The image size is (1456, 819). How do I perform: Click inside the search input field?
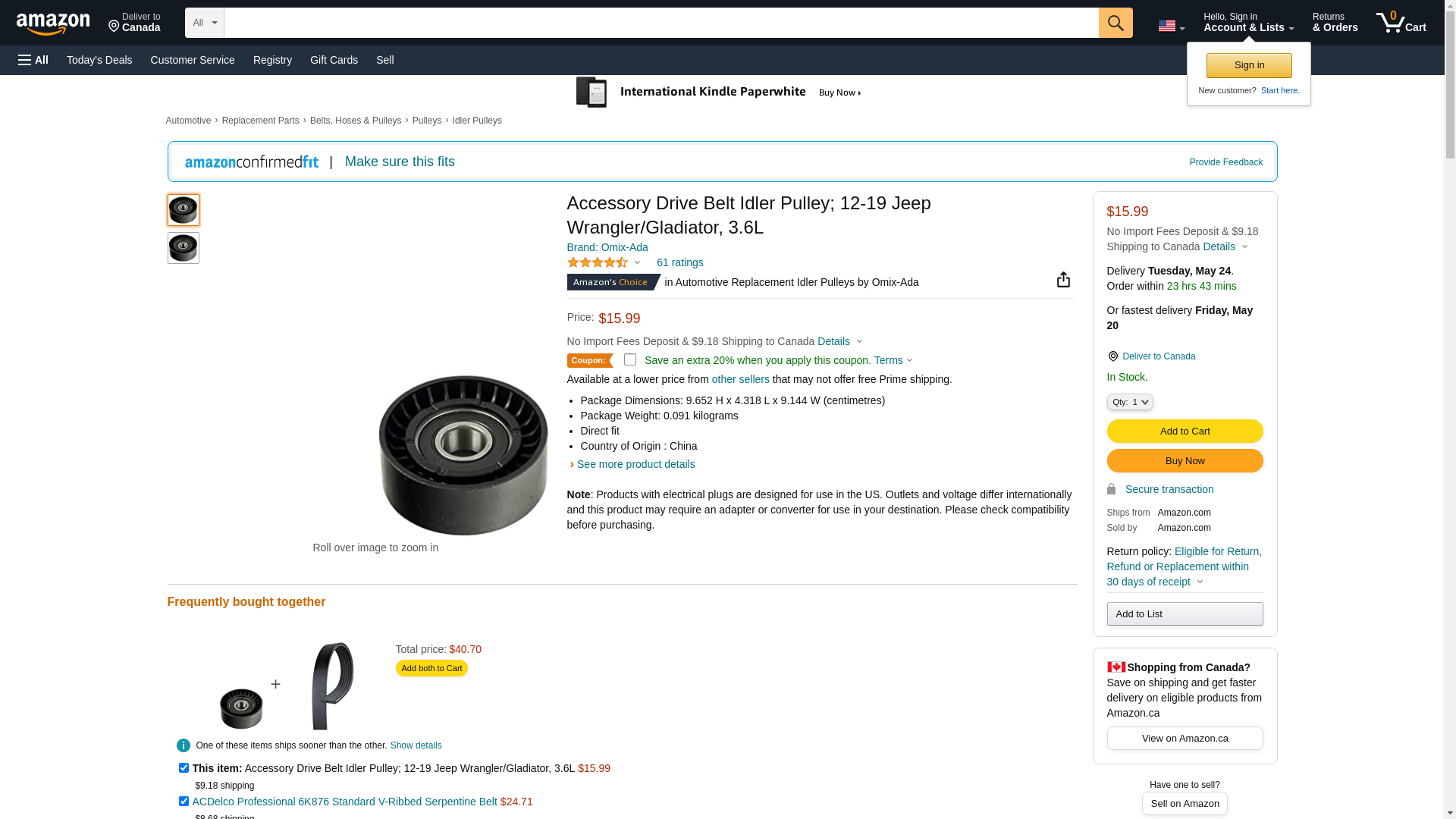(661, 23)
